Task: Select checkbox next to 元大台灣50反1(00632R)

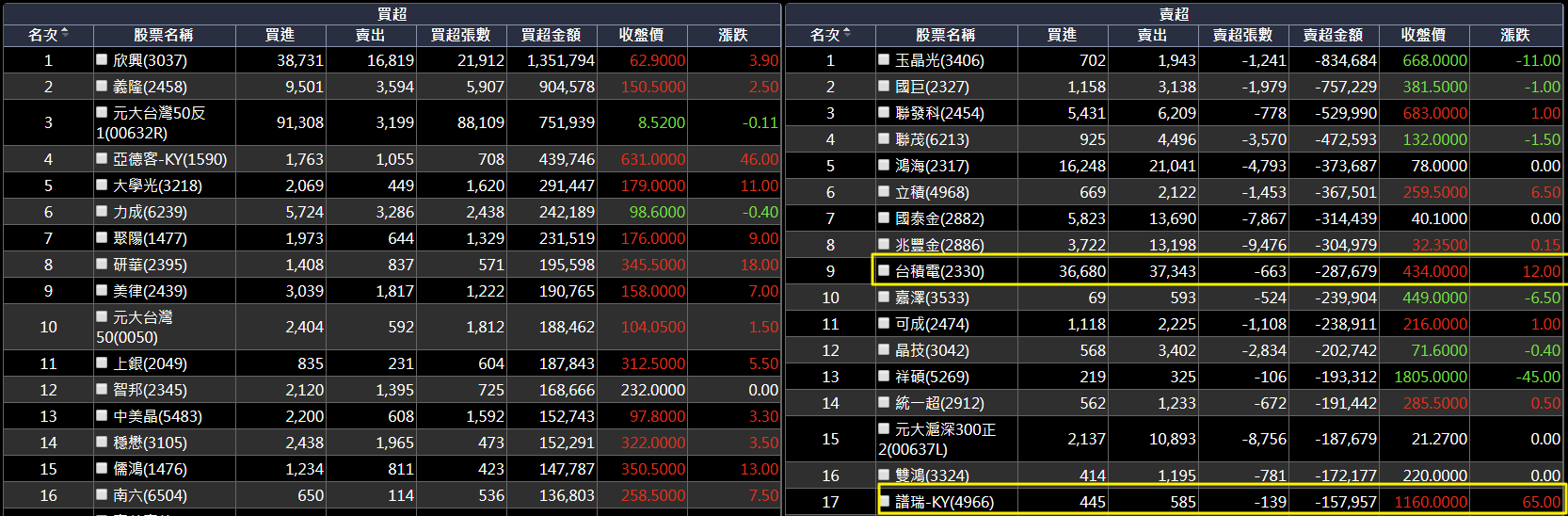Action: 102,112
